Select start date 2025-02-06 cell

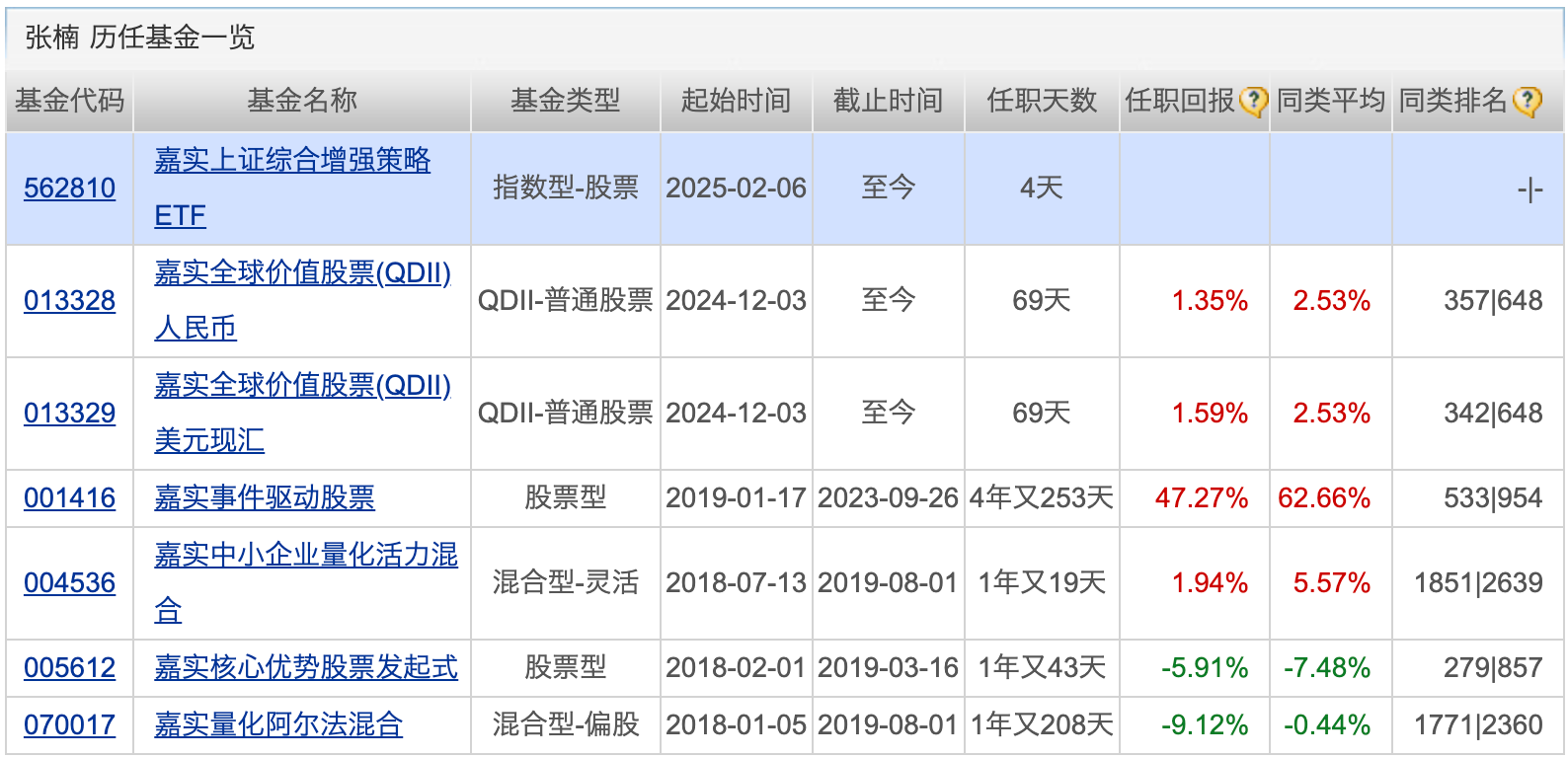[737, 188]
